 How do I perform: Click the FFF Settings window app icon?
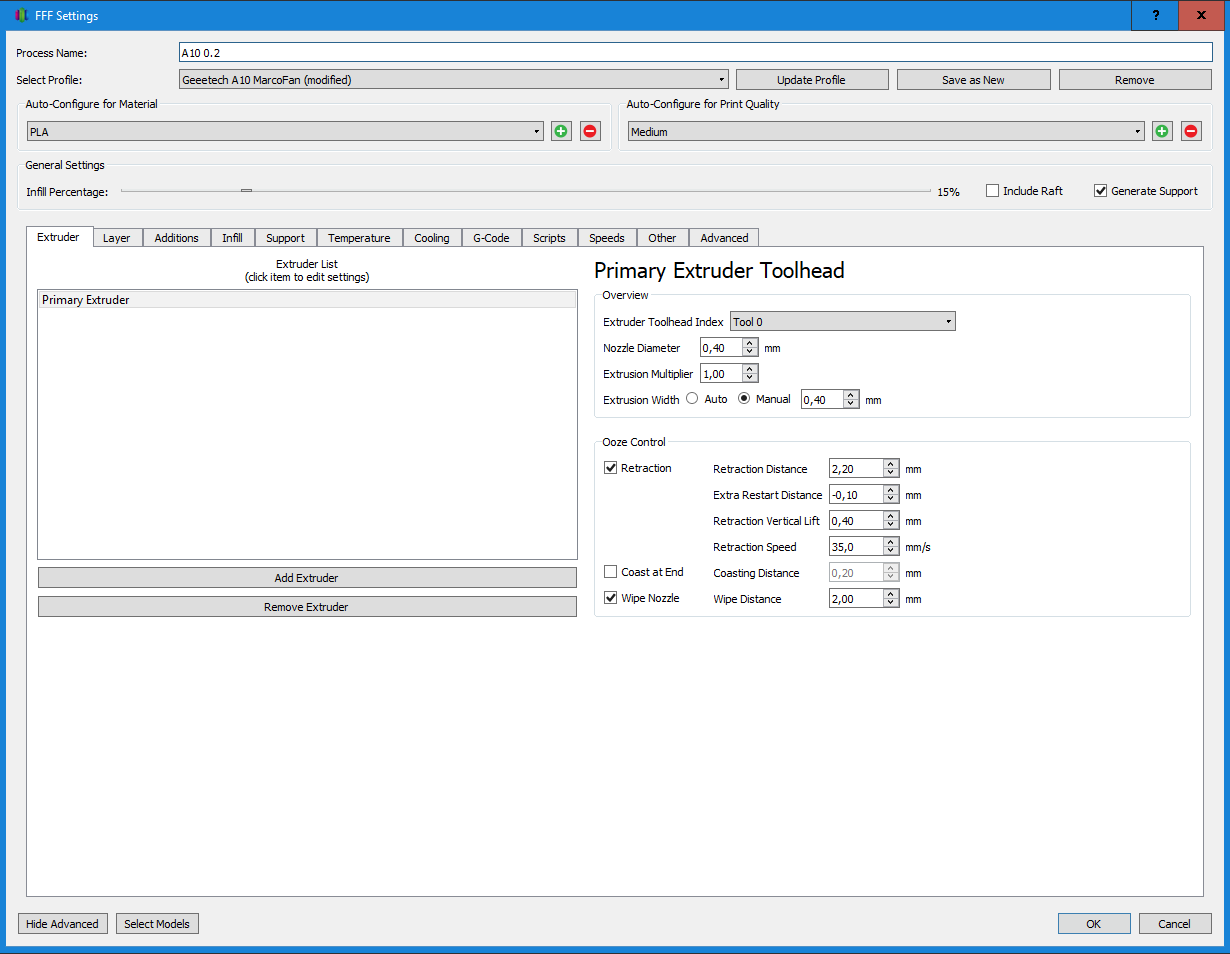tap(20, 16)
